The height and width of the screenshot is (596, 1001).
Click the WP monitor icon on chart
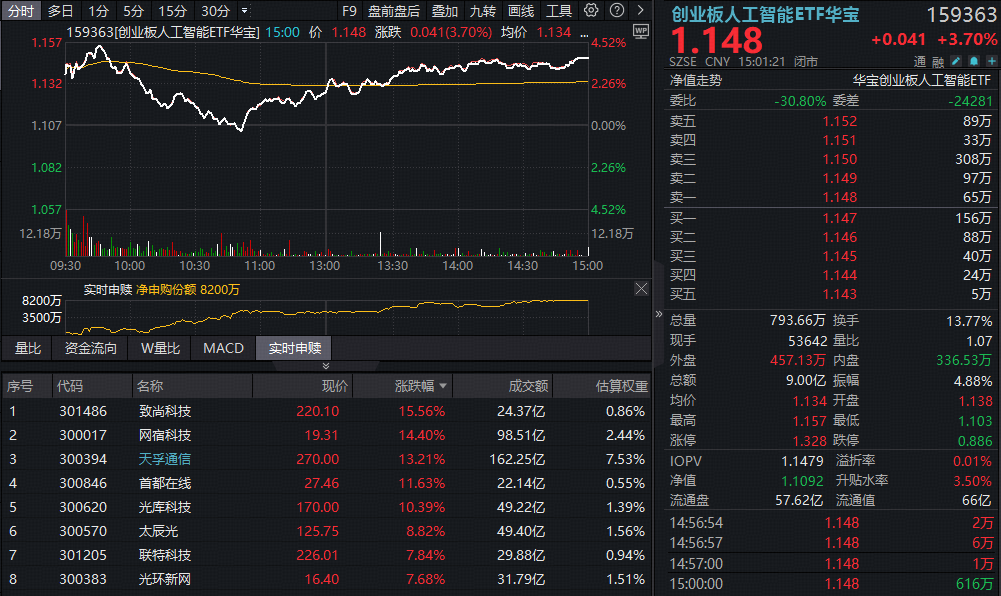point(641,32)
